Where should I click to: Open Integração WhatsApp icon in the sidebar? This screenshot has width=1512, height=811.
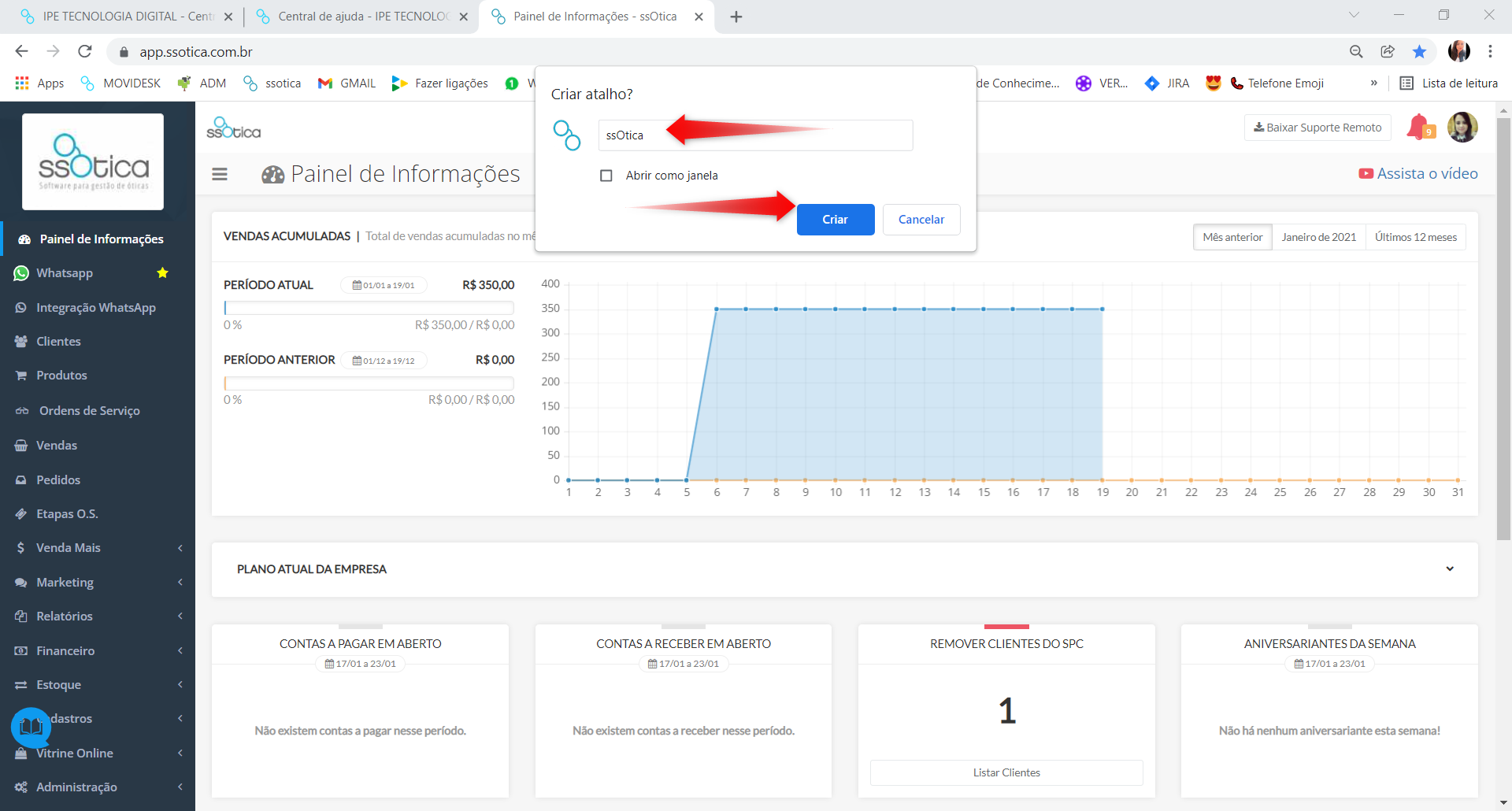pos(21,308)
